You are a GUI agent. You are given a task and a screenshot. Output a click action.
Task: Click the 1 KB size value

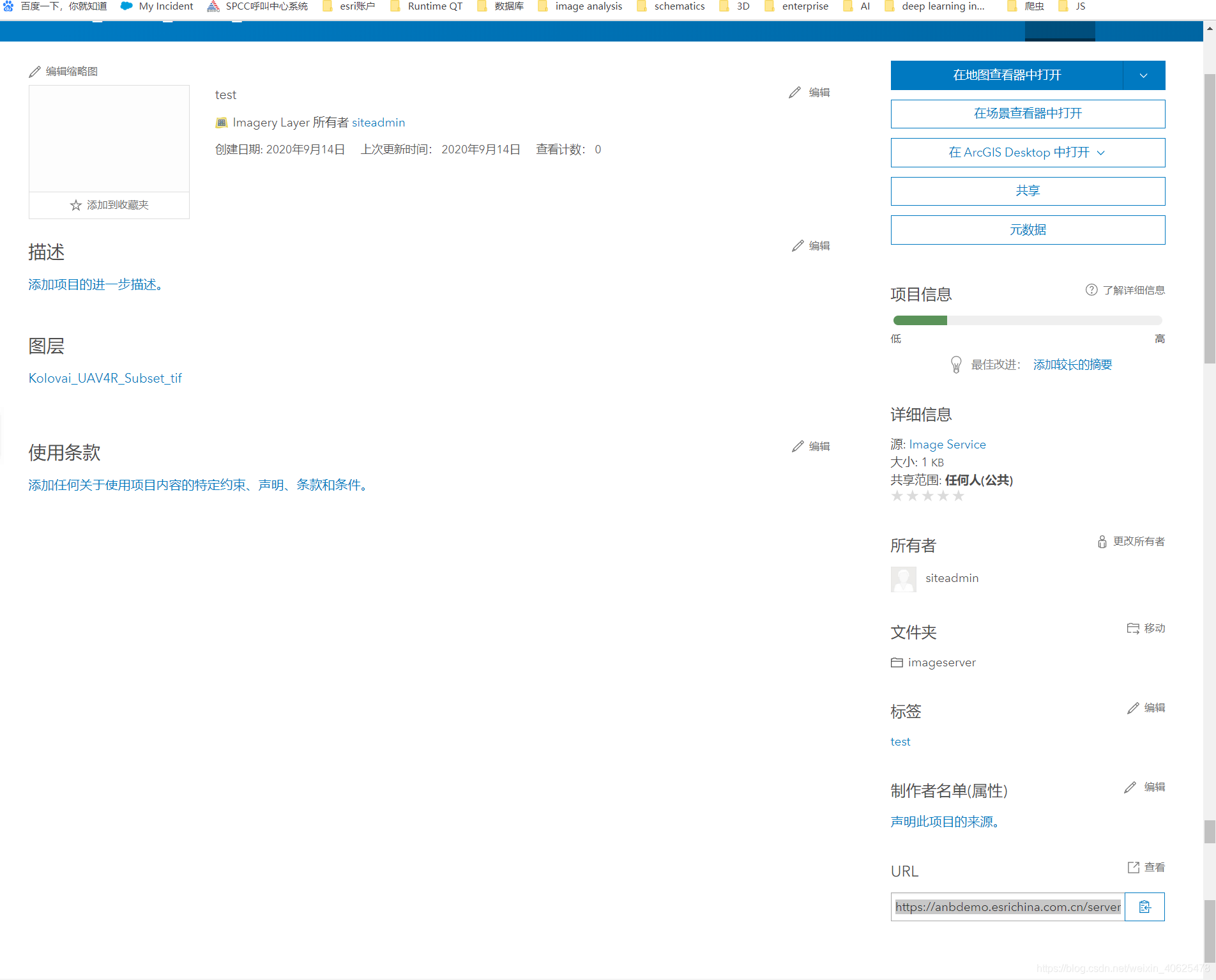coord(932,463)
